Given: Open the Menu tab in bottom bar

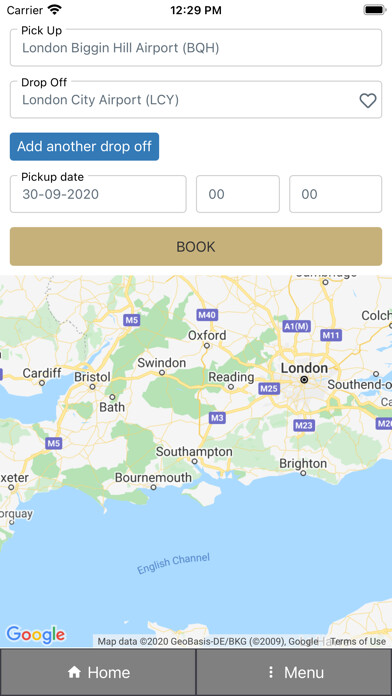Looking at the screenshot, I should tap(294, 672).
